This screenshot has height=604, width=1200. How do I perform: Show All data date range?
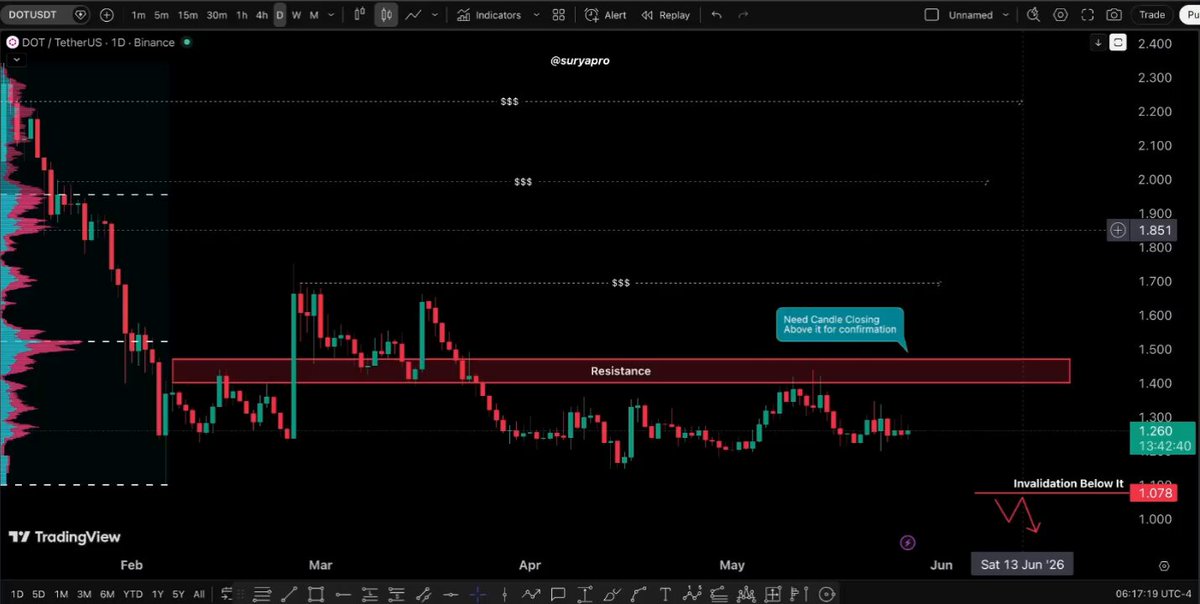(199, 593)
